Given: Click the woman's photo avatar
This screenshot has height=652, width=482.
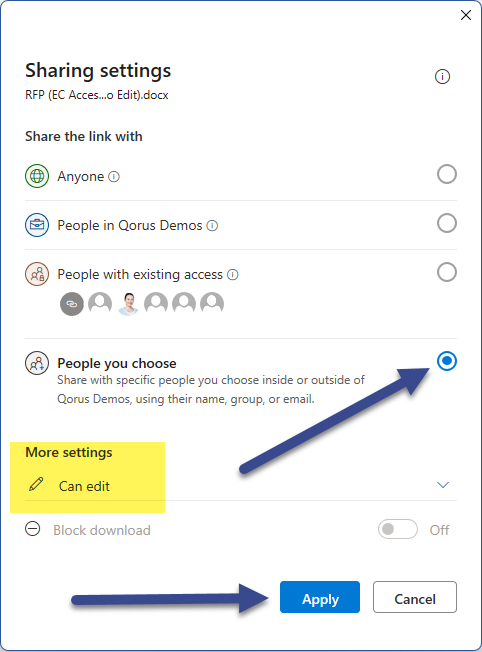Looking at the screenshot, I should [x=128, y=304].
